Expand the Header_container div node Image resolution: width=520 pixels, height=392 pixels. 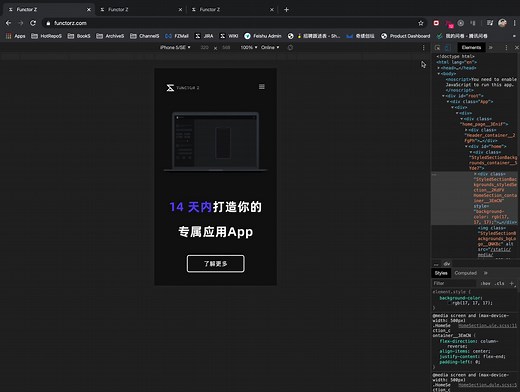pyautogui.click(x=466, y=130)
